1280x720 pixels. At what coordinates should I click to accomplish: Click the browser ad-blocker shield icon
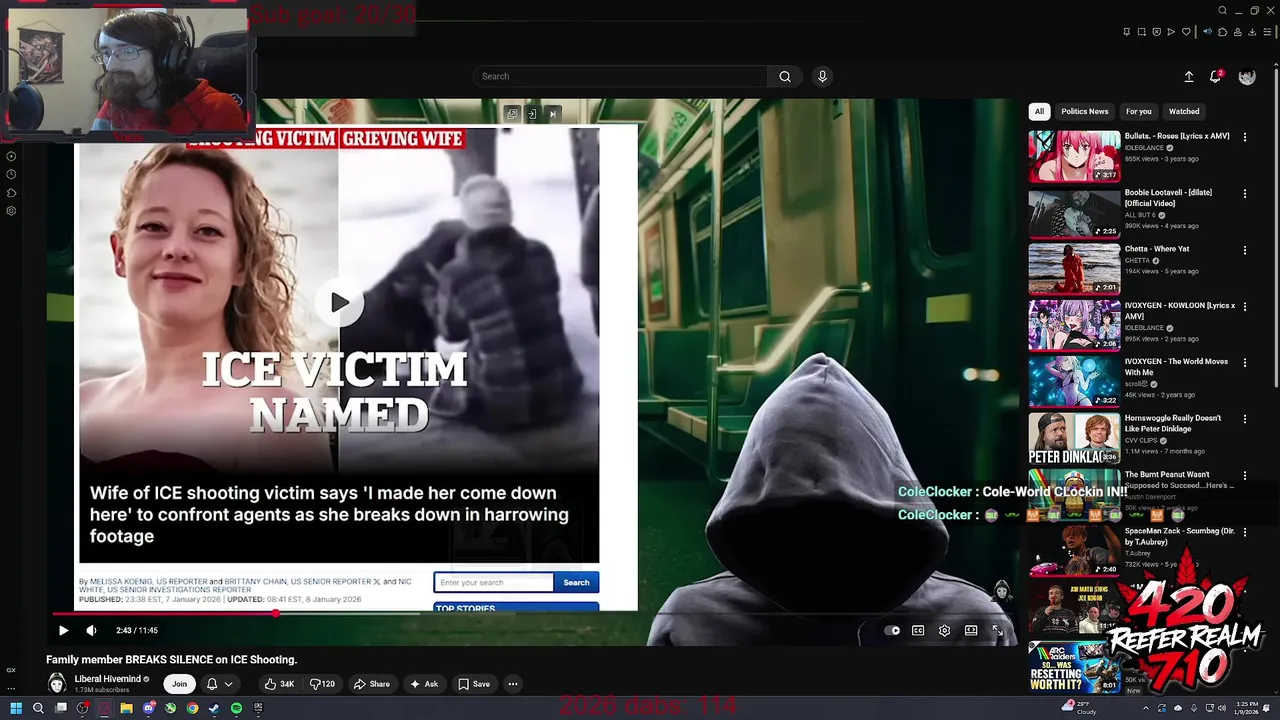1157,32
